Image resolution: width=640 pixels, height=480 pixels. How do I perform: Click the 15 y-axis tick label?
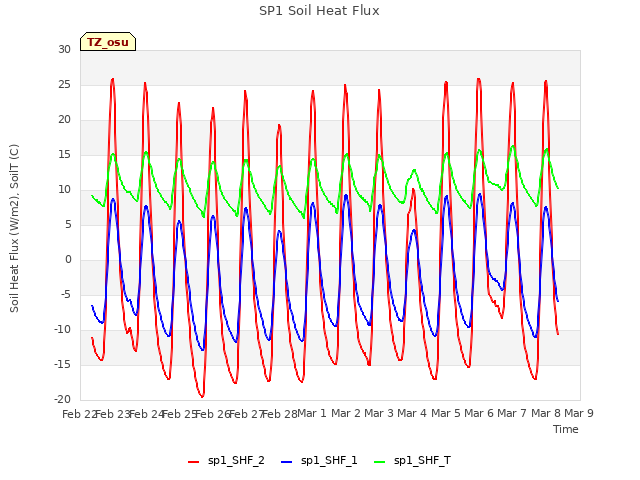click(64, 155)
